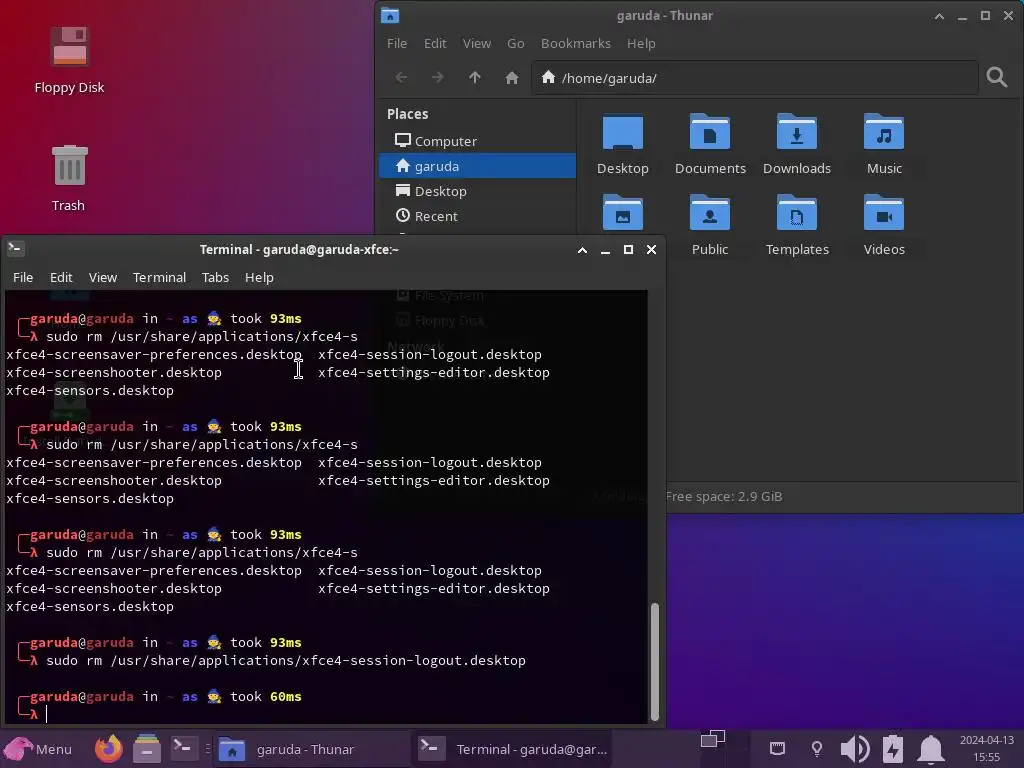Screen dimensions: 1024x768
Task: Open Terminal File menu
Action: click(x=23, y=277)
